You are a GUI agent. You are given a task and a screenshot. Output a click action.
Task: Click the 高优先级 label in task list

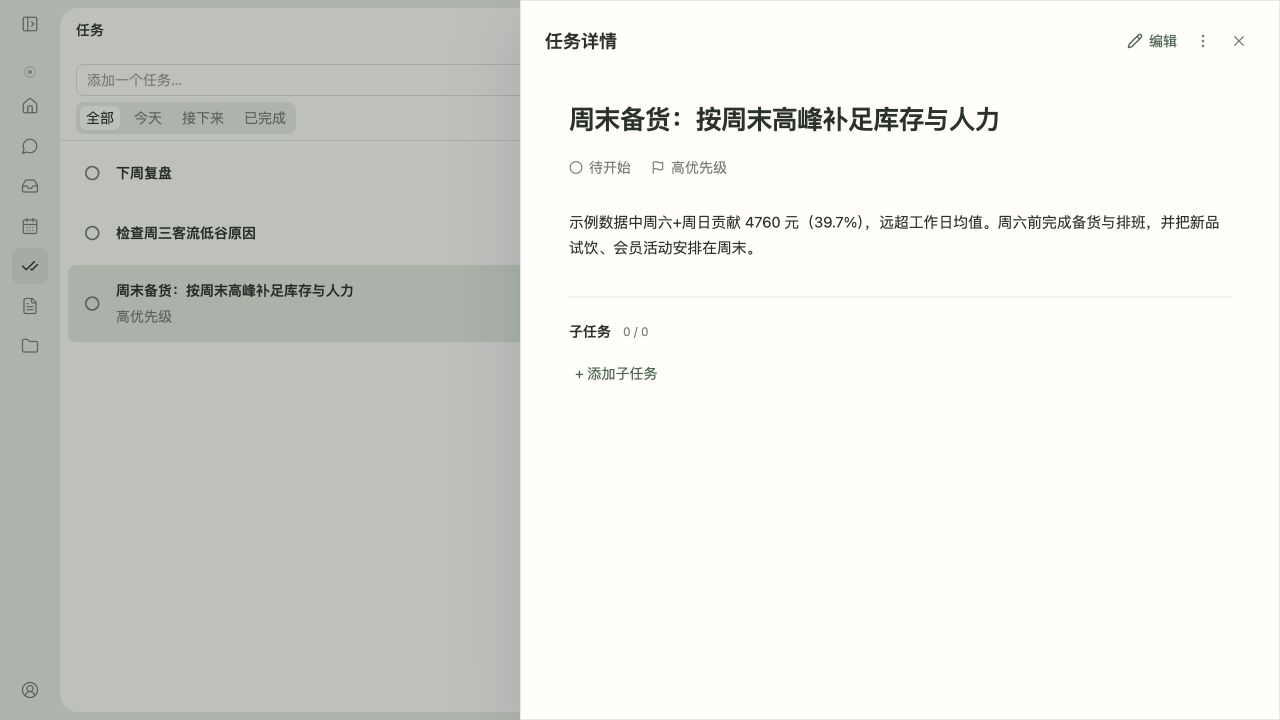(144, 317)
